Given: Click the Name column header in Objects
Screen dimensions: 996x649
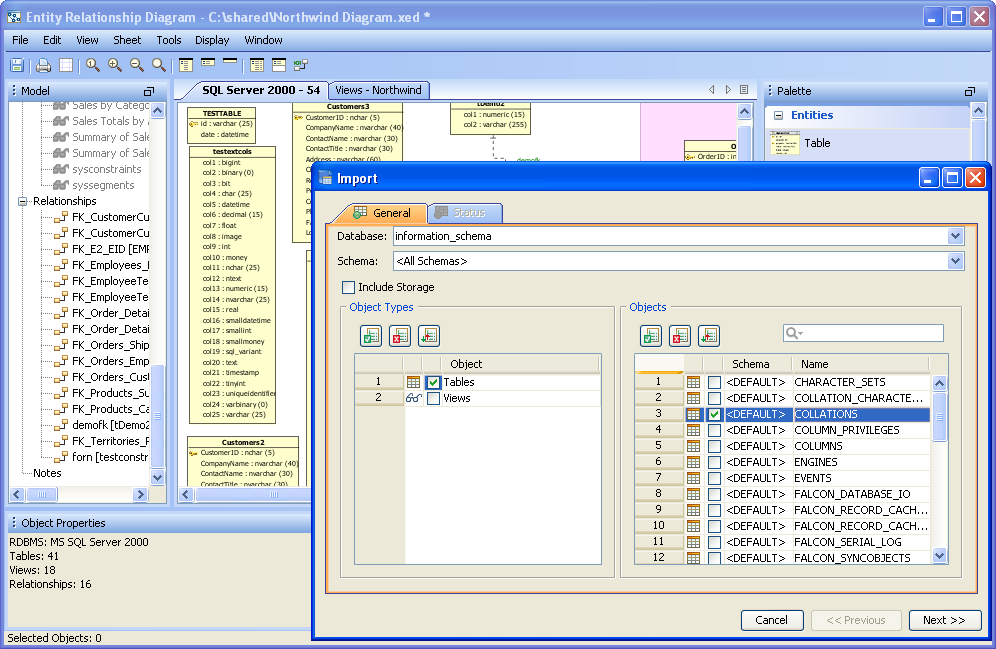Looking at the screenshot, I should point(860,365).
